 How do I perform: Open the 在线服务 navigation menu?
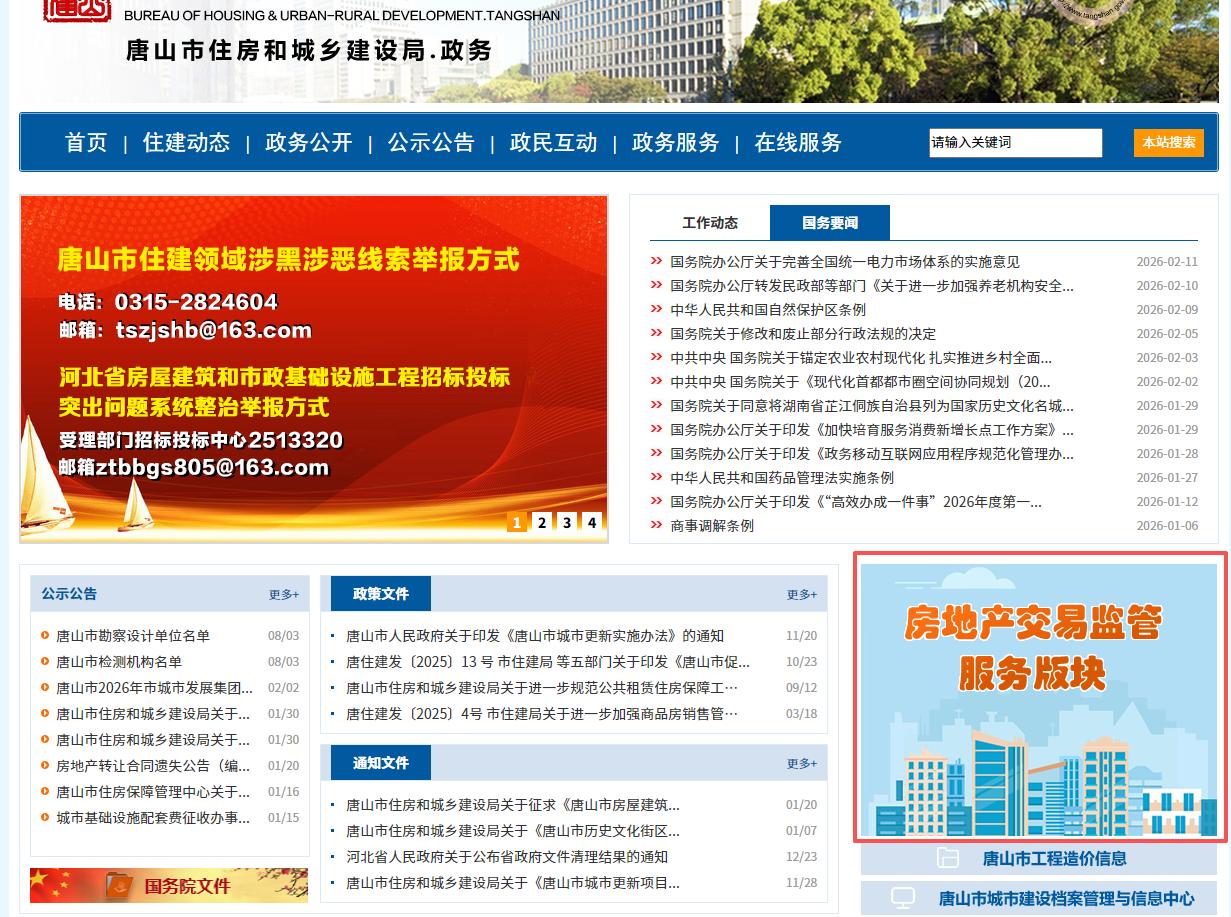[797, 142]
